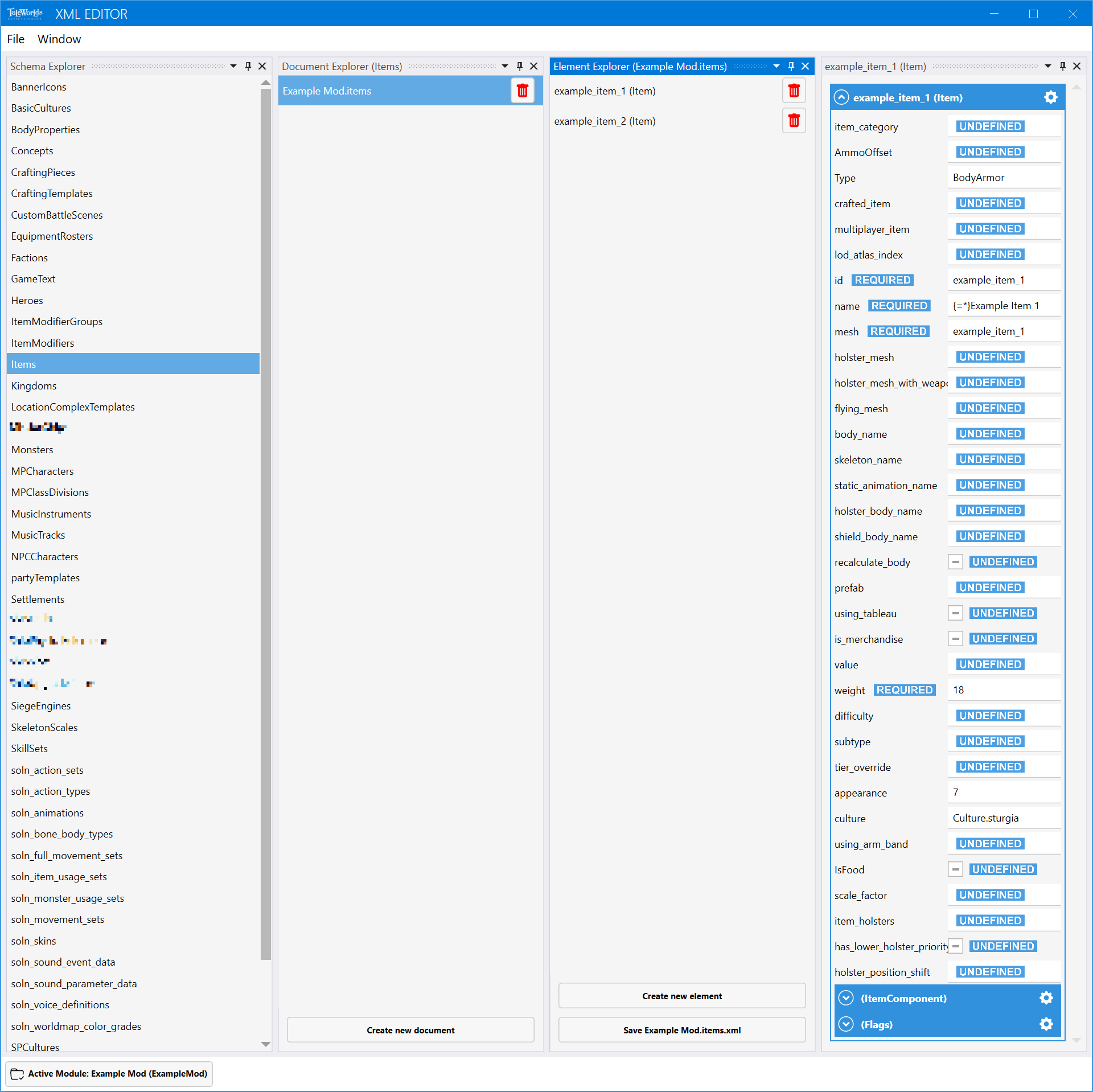Select Items in Schema Explorer
1093x1092 pixels.
133,364
